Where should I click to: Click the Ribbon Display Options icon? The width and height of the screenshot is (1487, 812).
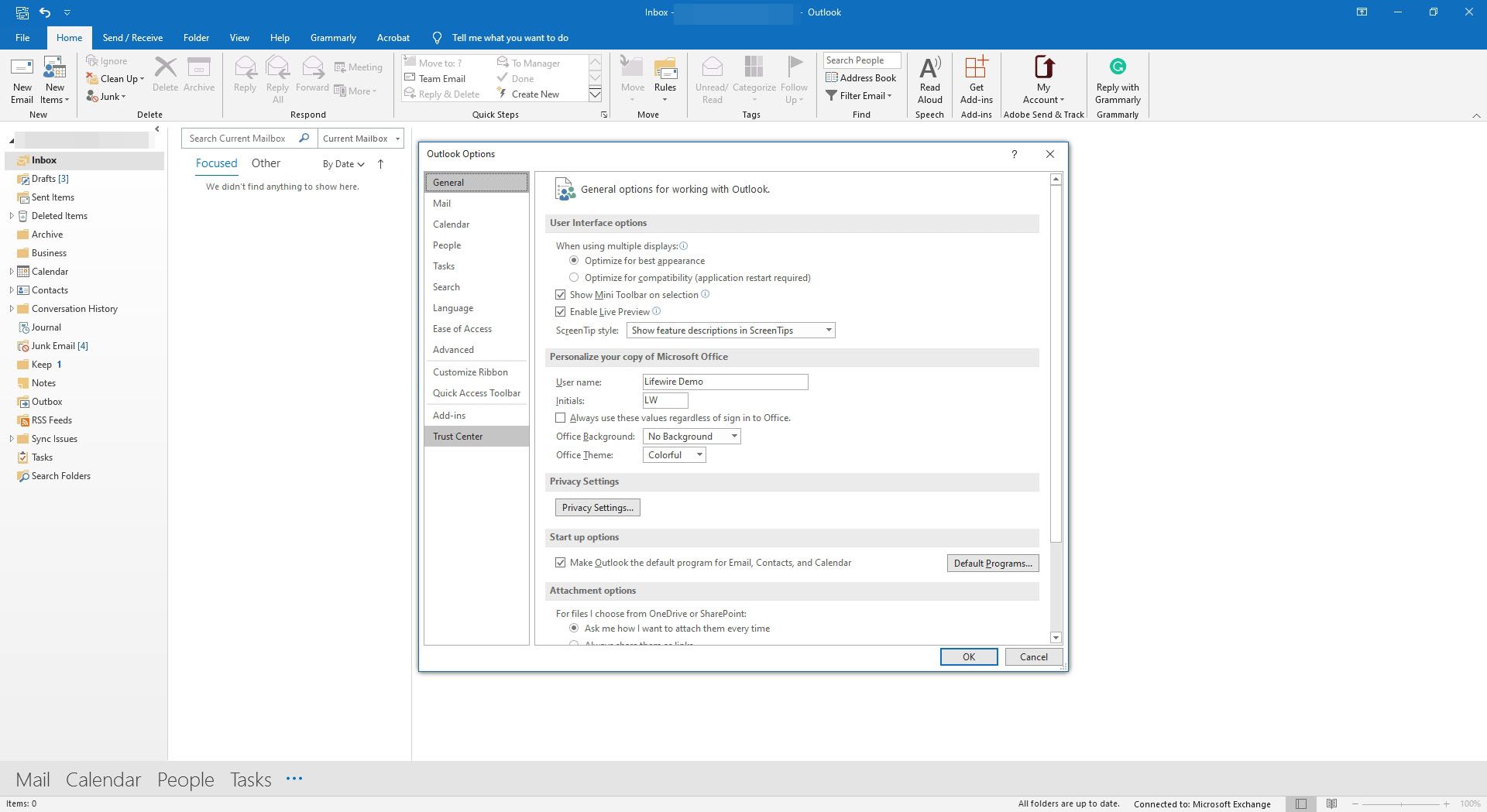(1362, 12)
